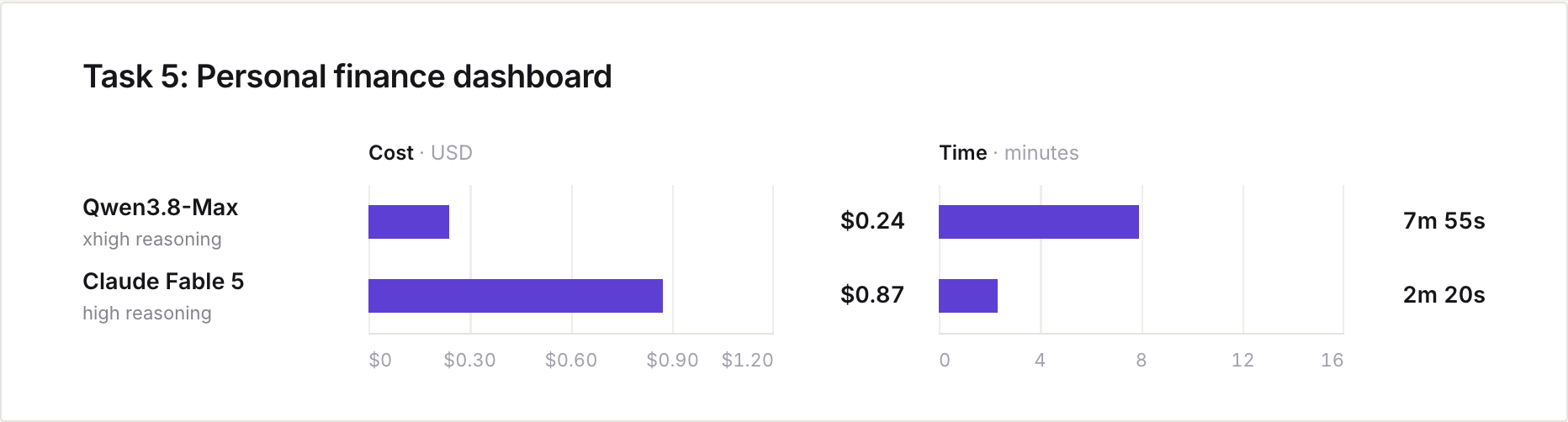This screenshot has height=422, width=1568.
Task: Click the Claude Fable 5 cost bar
Action: (516, 296)
